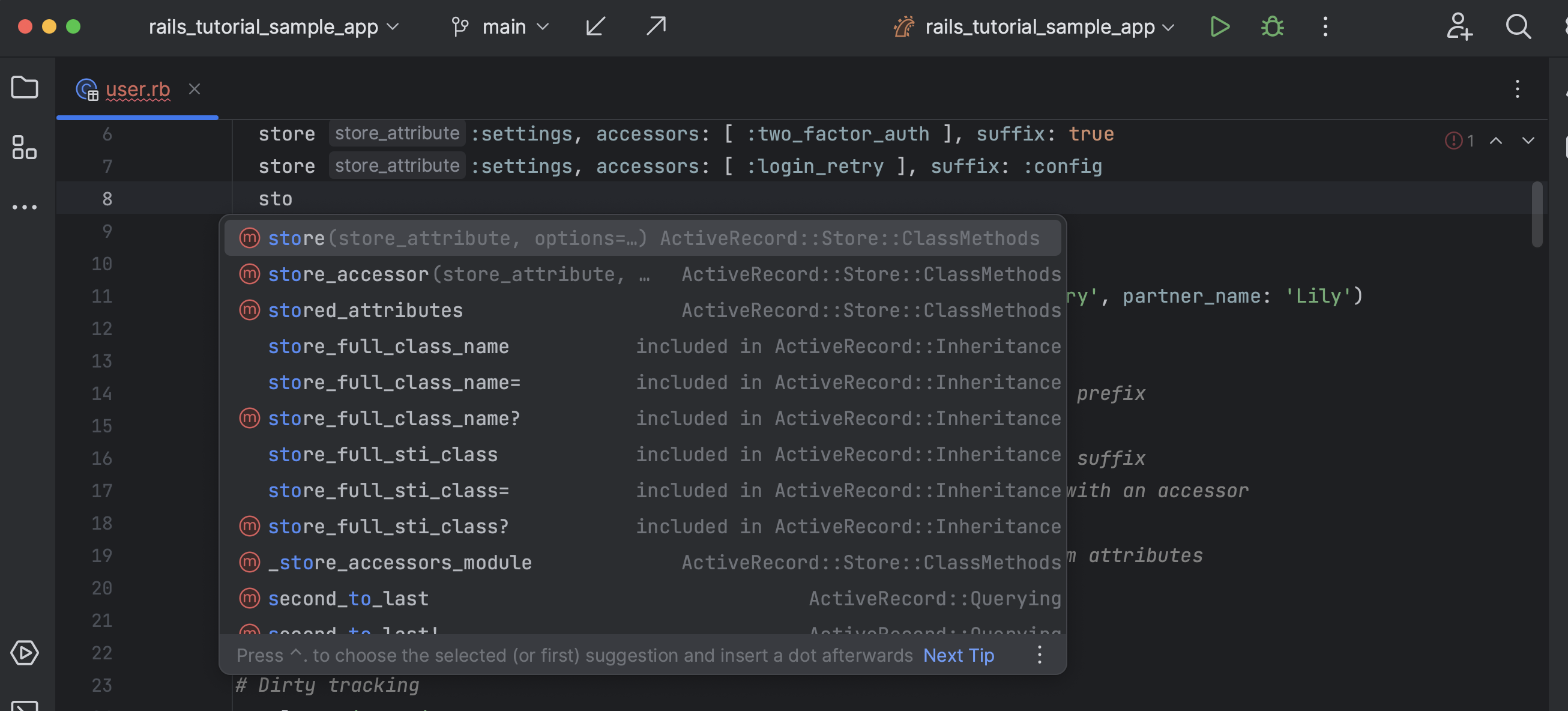This screenshot has width=1568, height=711.
Task: Run rails_tutorial_sample_app with play button
Action: click(1219, 27)
